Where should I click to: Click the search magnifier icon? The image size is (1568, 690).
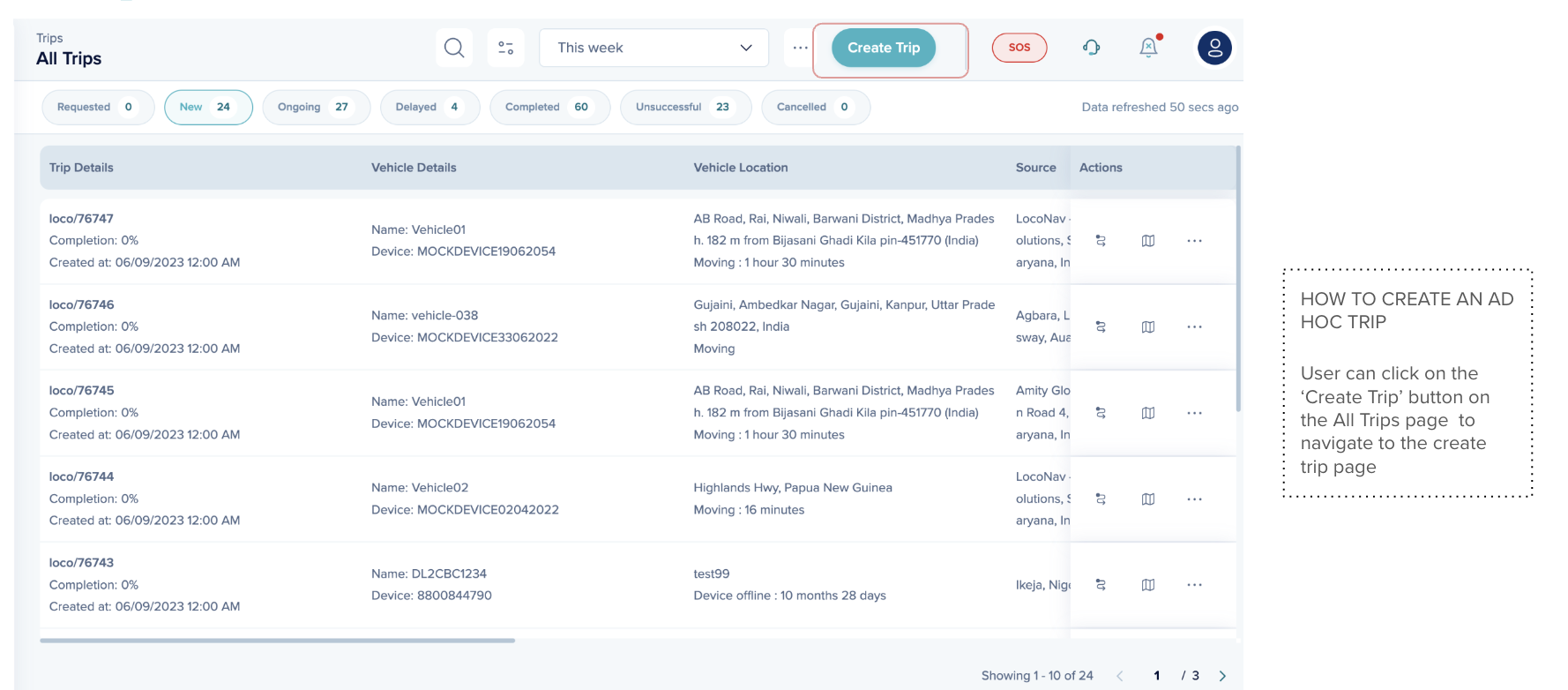coord(454,48)
